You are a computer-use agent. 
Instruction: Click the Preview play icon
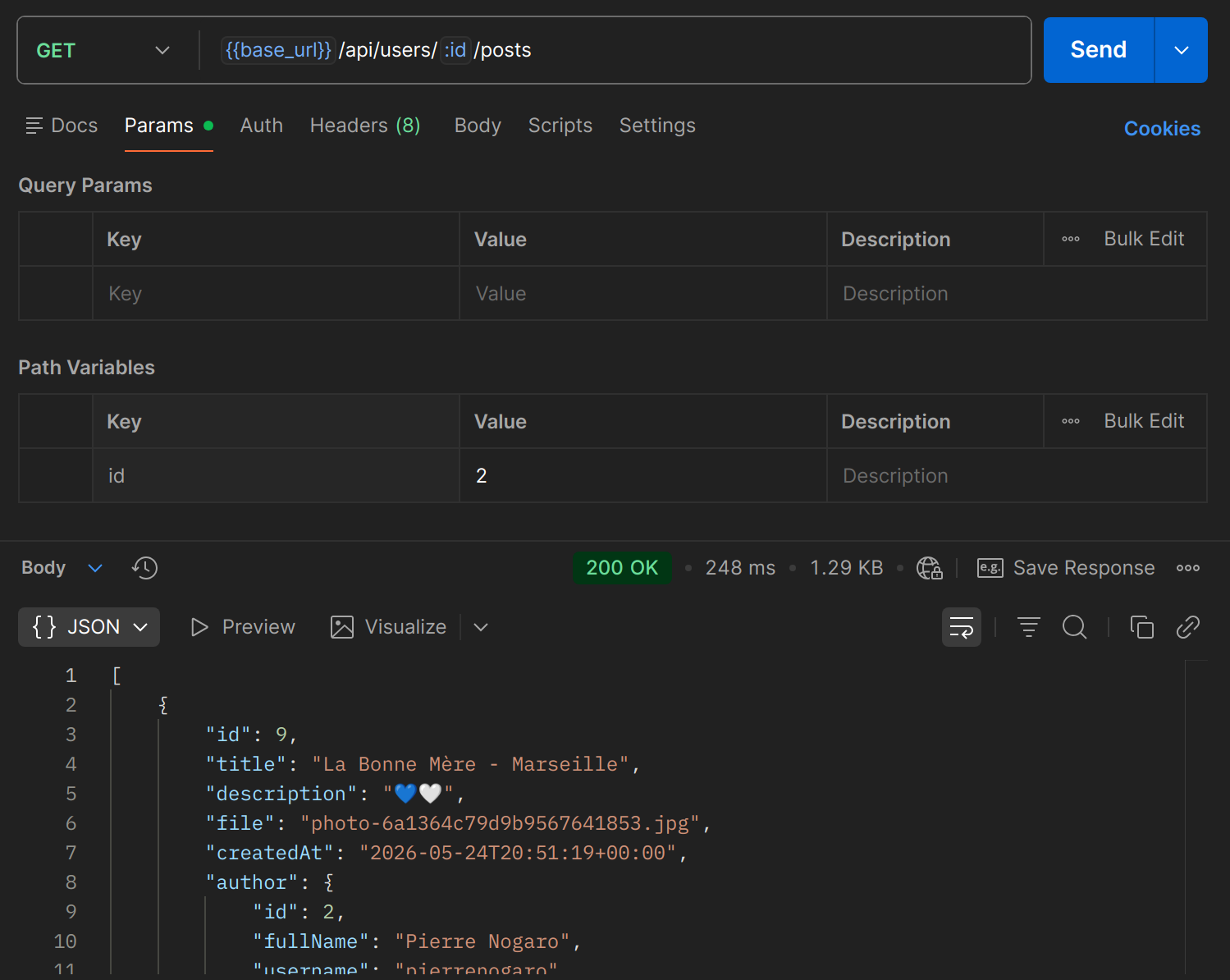199,627
